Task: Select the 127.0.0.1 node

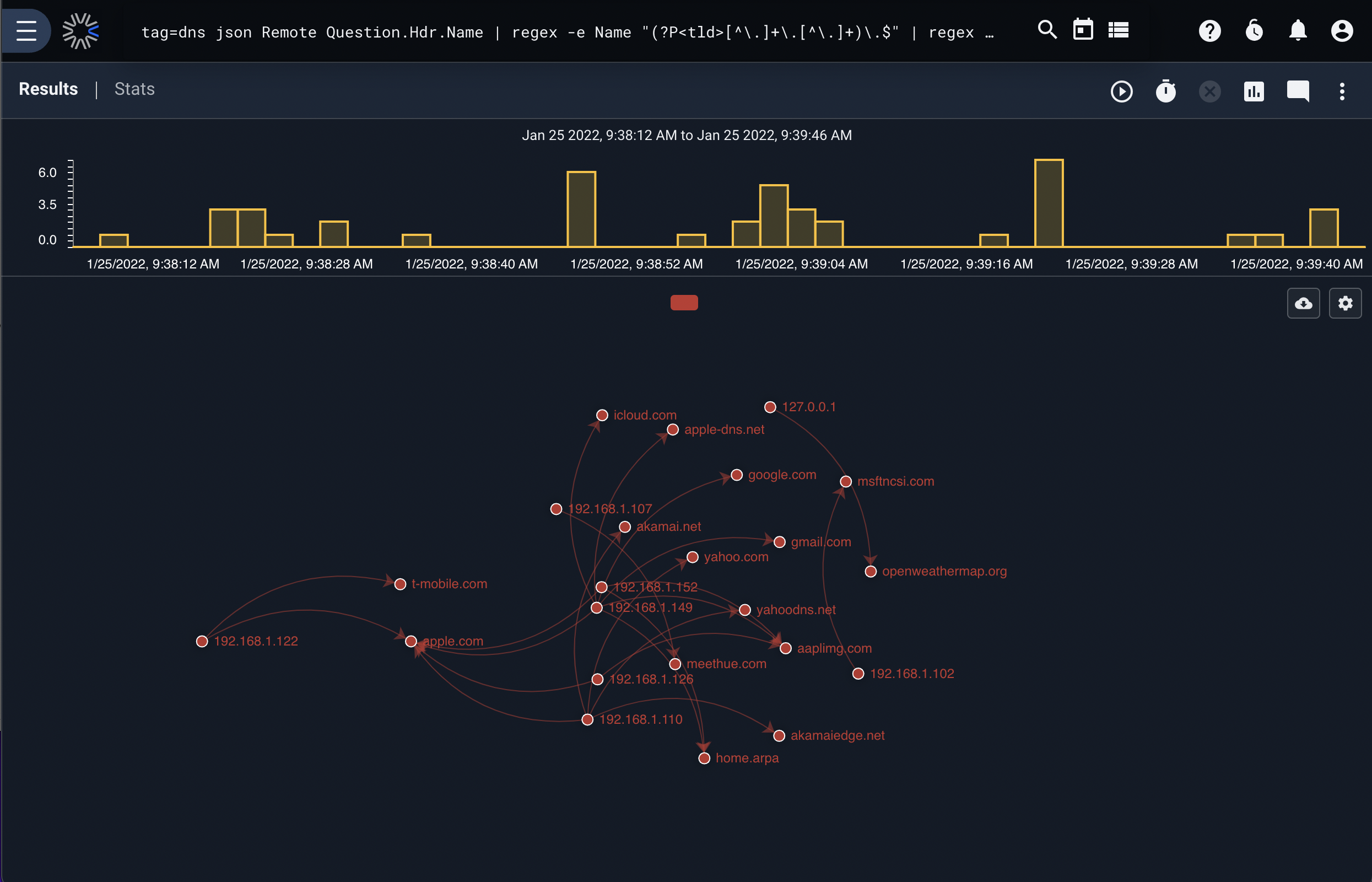Action: (x=770, y=407)
